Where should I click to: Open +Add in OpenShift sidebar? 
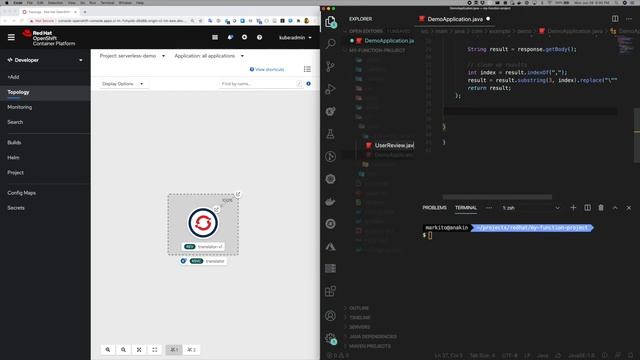(x=13, y=77)
